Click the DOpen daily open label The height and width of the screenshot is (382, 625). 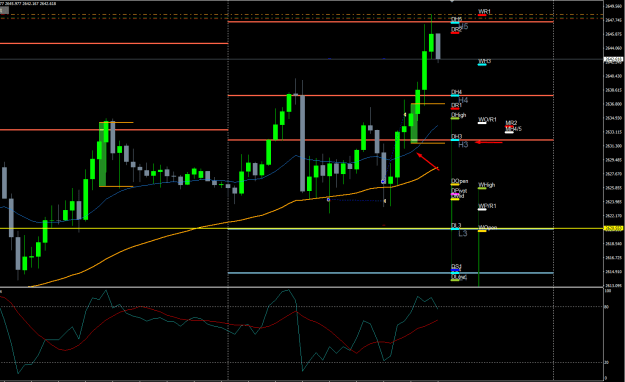460,181
